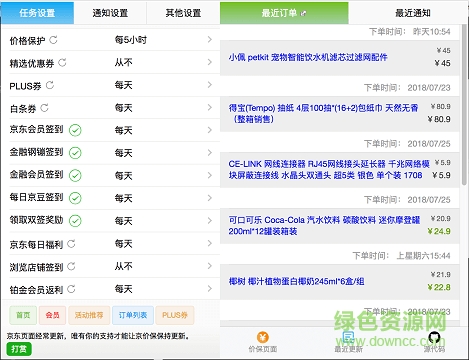Click refresh icon beside 铂金会员返利
The height and width of the screenshot is (360, 469).
pyautogui.click(x=71, y=289)
